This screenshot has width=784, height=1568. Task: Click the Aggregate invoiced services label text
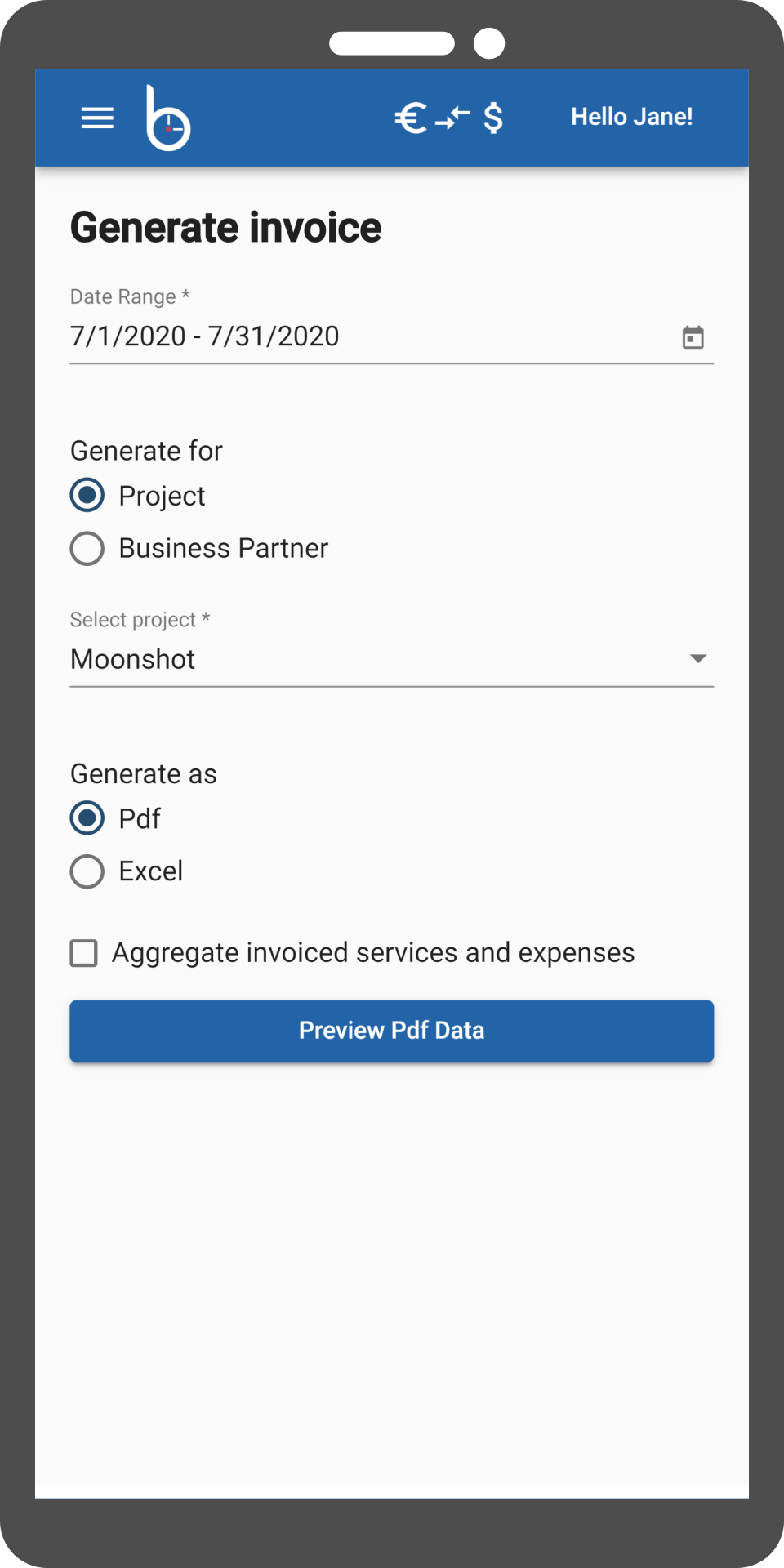373,953
